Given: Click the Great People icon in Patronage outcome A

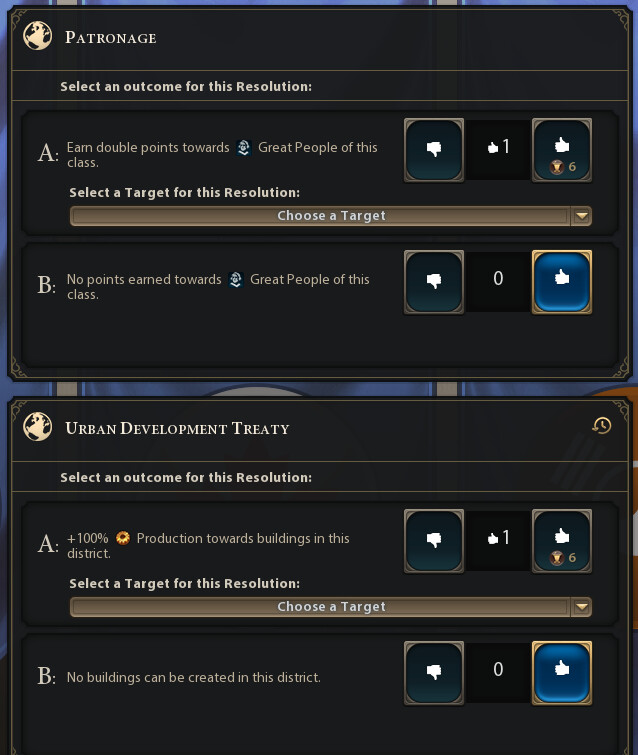Looking at the screenshot, I should pyautogui.click(x=244, y=148).
